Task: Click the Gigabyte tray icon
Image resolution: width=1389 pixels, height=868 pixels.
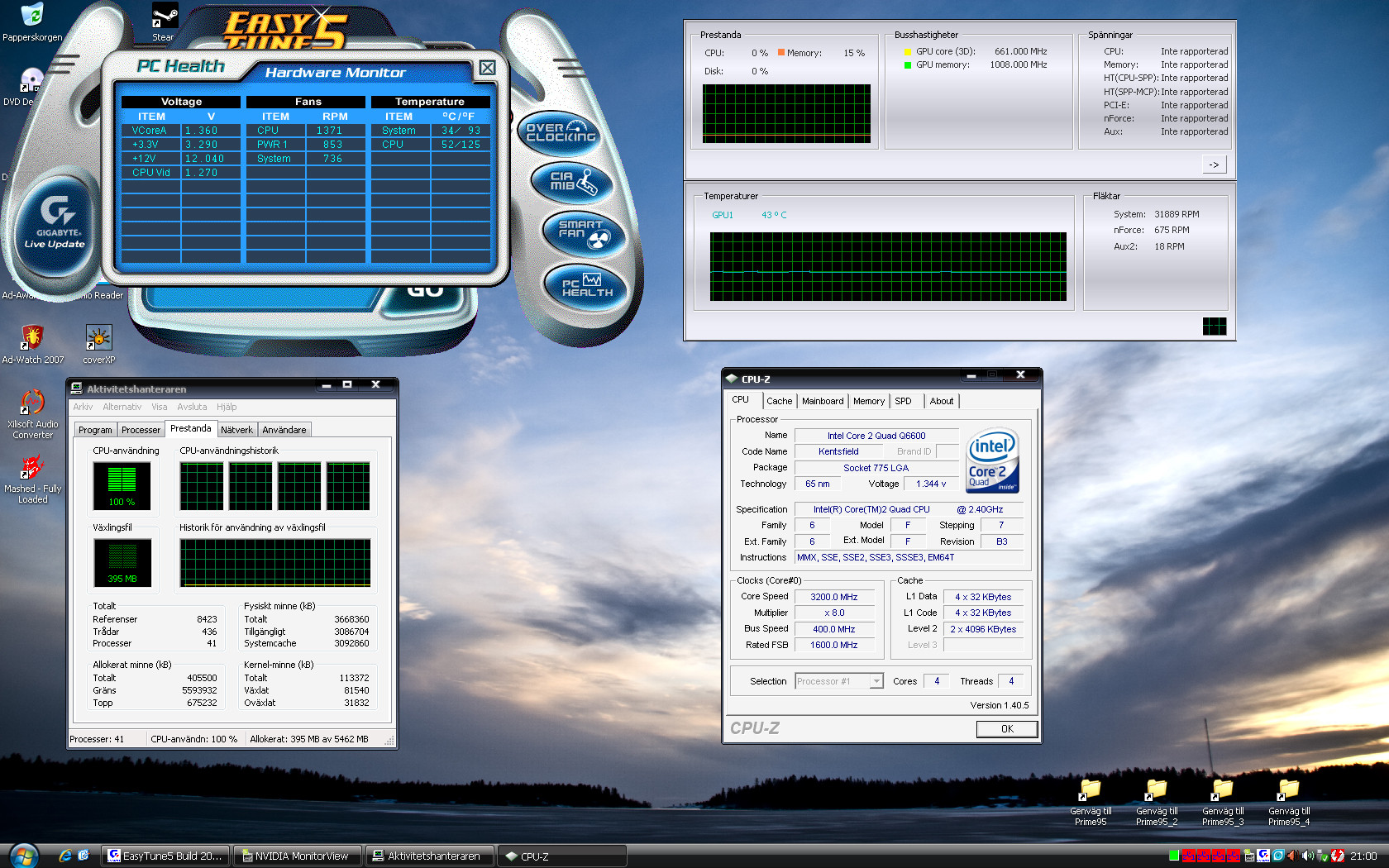Action: click(x=1263, y=856)
